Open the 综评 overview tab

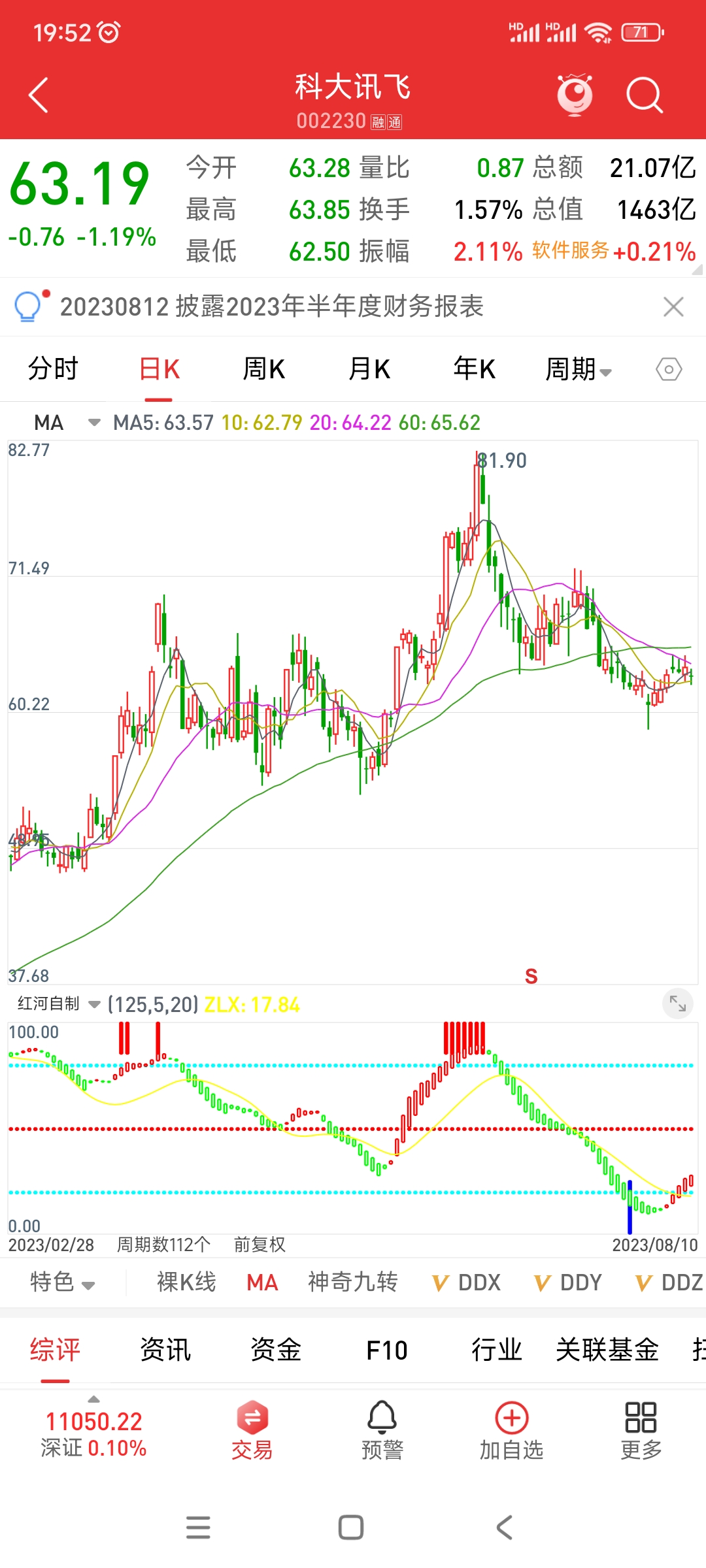coord(55,1350)
